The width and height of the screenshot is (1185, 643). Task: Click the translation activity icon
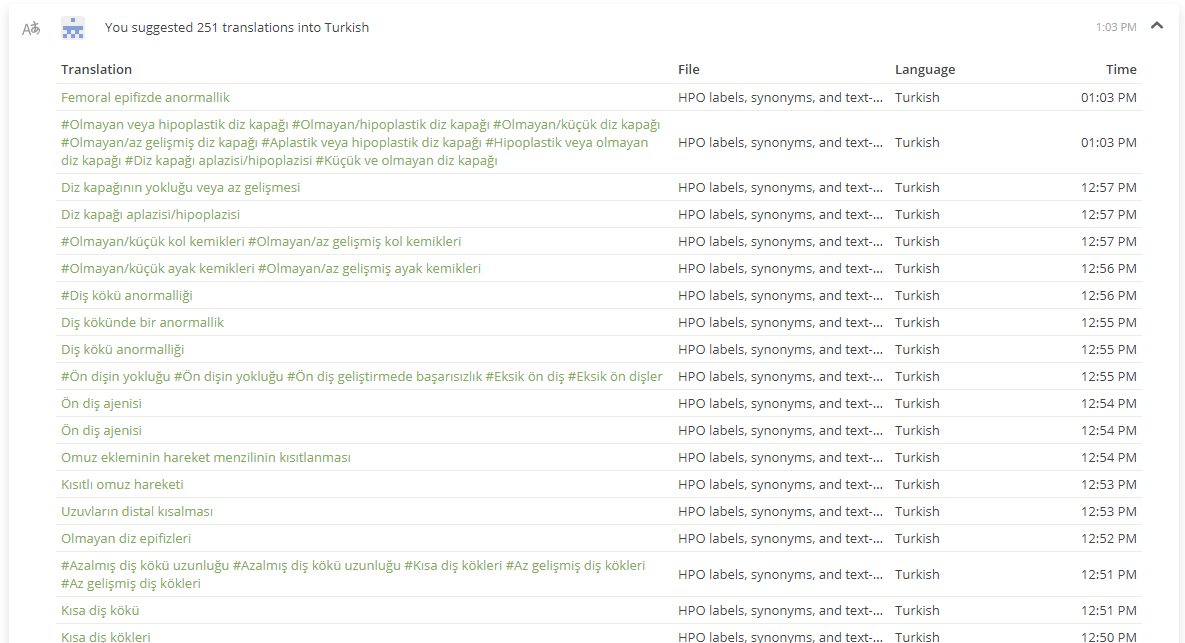31,29
